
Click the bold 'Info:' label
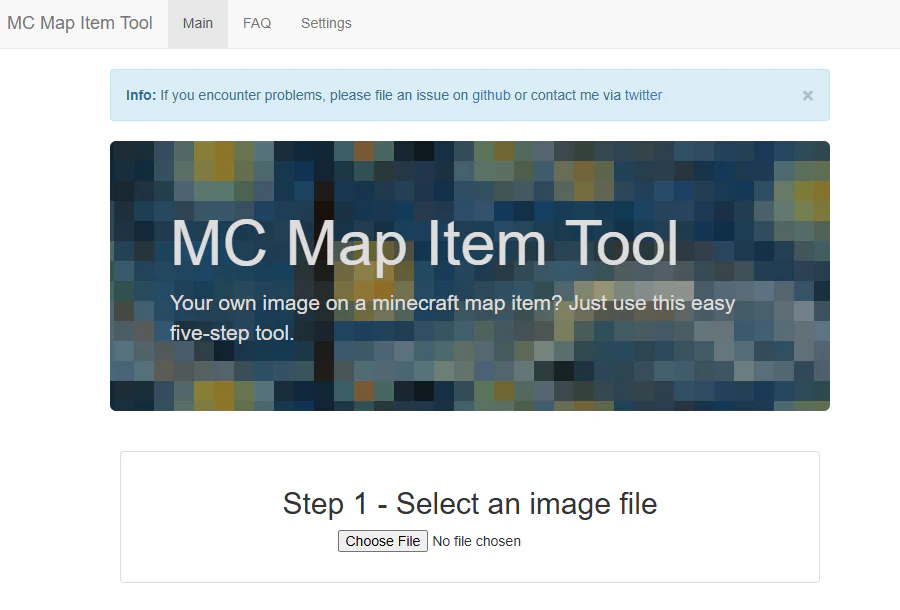click(x=141, y=96)
